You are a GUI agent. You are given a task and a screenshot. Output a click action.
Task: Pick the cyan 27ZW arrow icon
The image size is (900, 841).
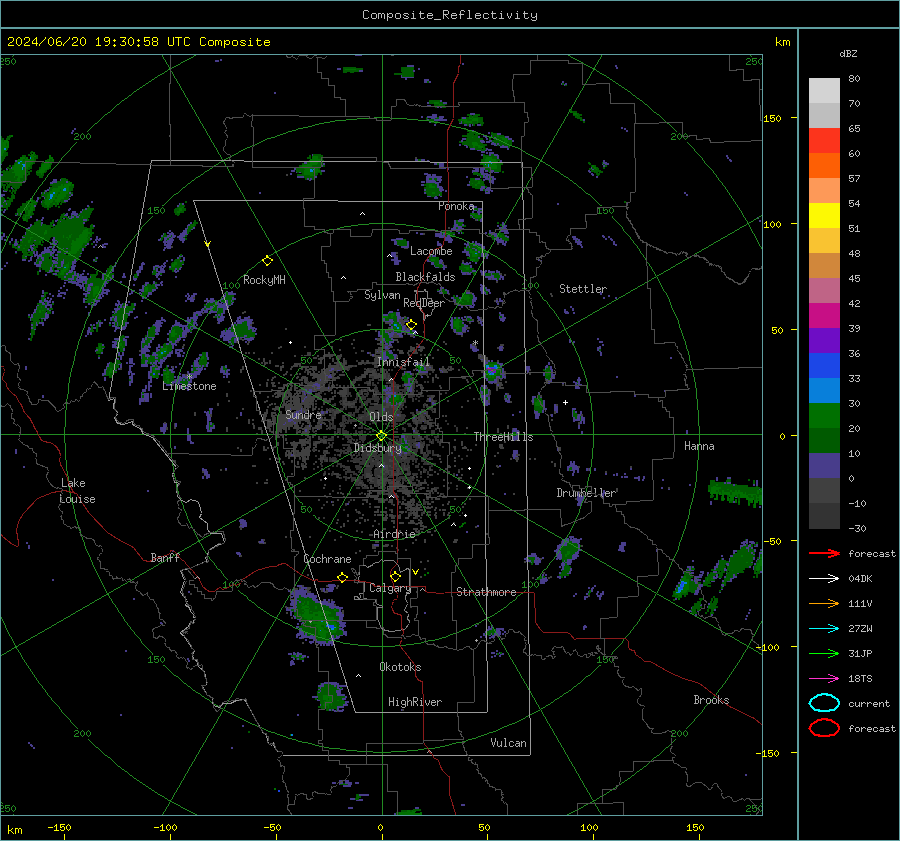click(824, 629)
